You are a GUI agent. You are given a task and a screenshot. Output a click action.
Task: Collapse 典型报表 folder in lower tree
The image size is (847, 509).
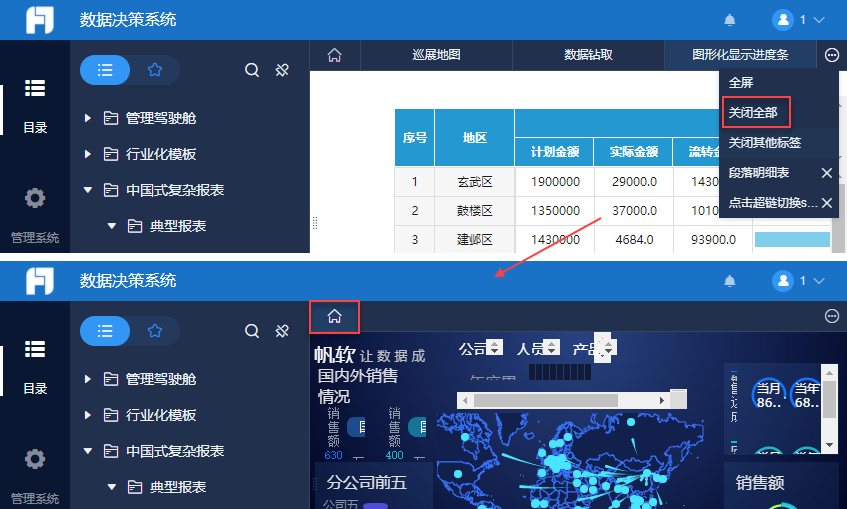coord(111,487)
